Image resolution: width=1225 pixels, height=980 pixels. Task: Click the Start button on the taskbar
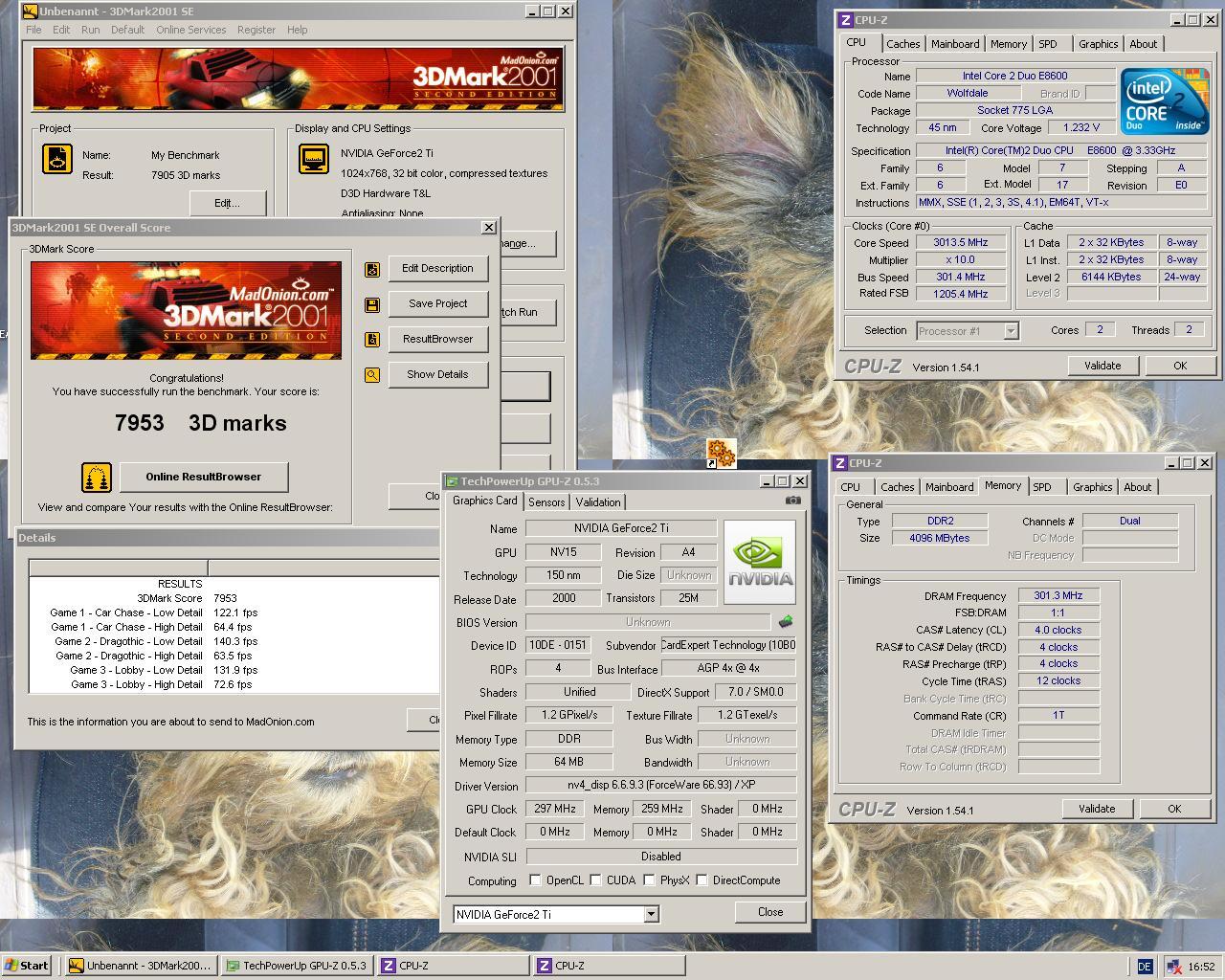[27, 966]
